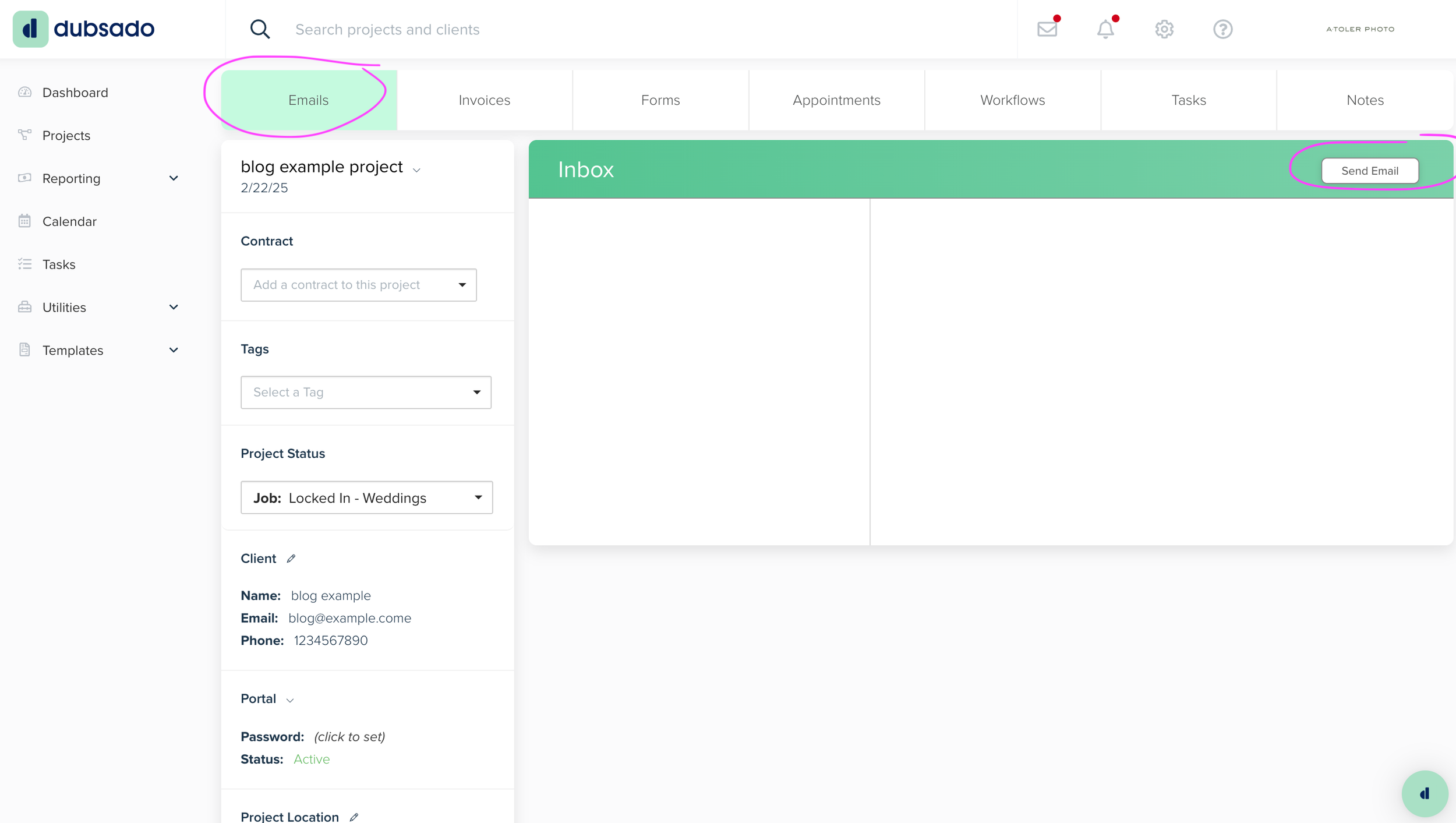Expand the Utilities menu chevron
The image size is (1456, 823).
(x=174, y=307)
